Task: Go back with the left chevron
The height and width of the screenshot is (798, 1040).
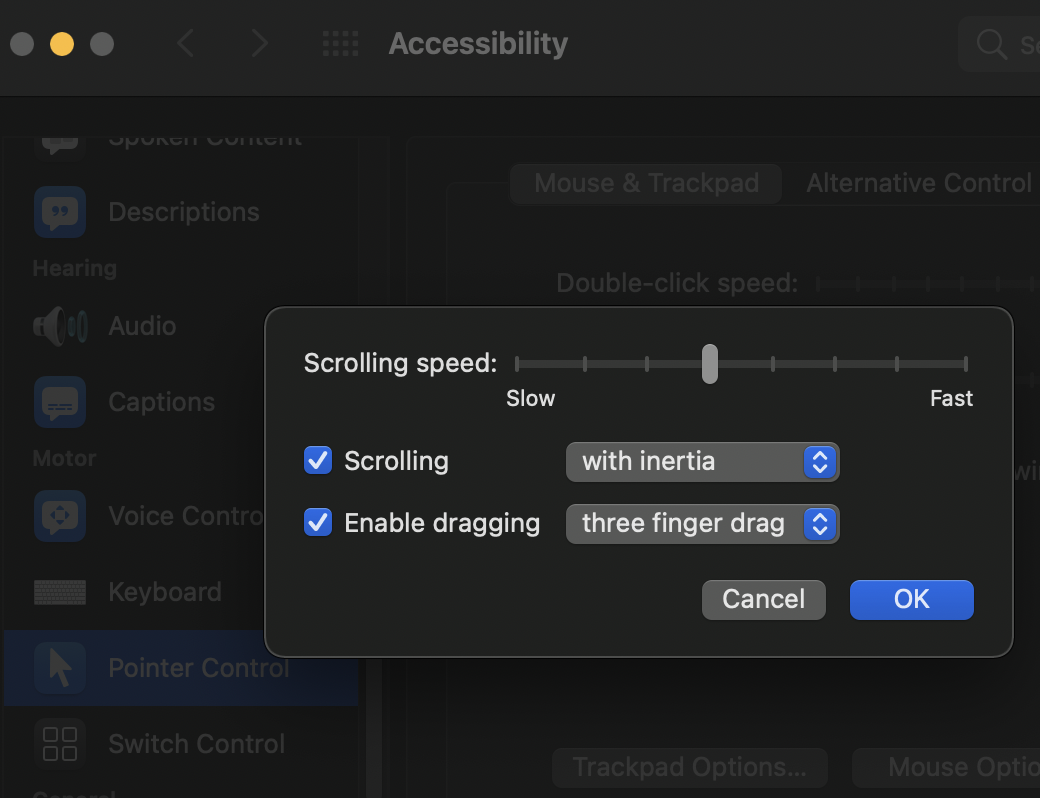Action: pos(186,44)
